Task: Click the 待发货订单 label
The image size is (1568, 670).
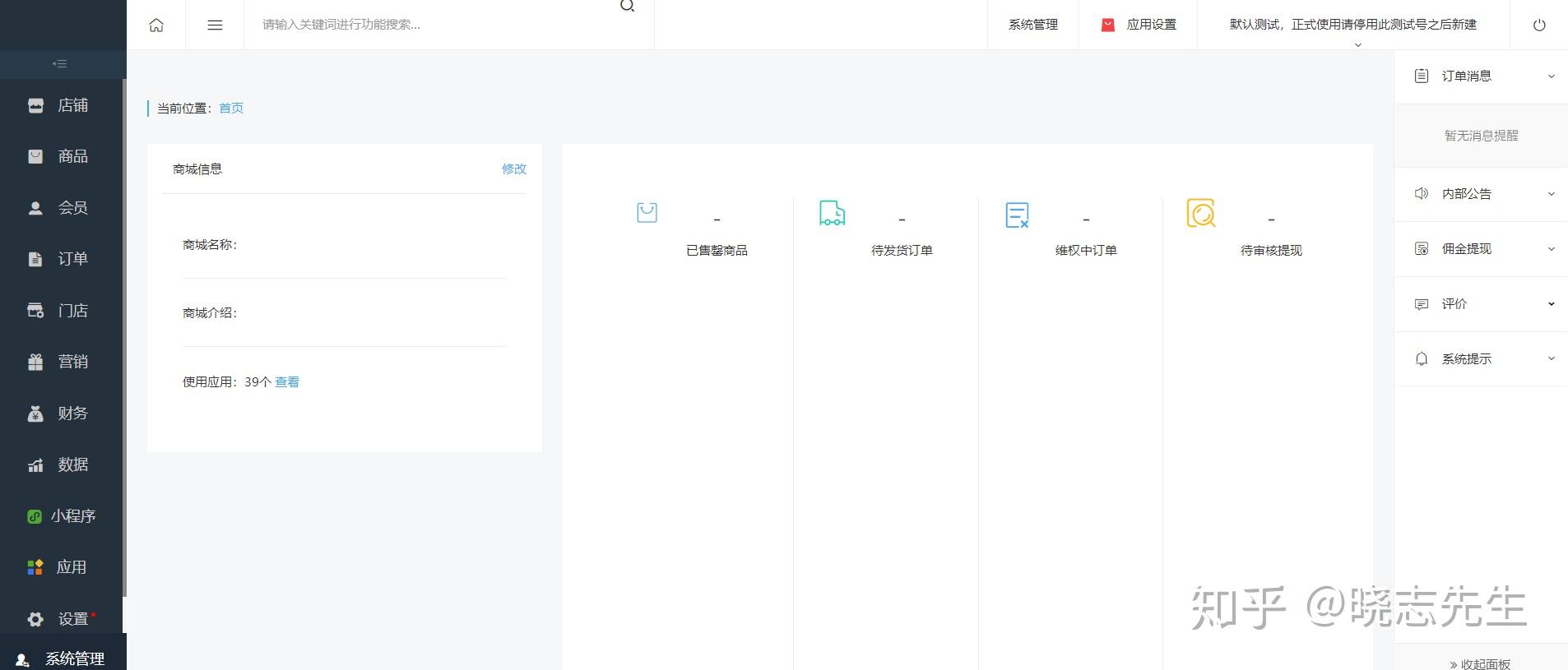Action: tap(902, 250)
